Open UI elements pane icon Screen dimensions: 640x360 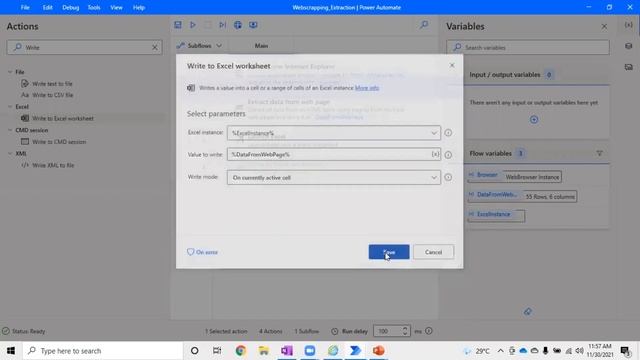629,46
